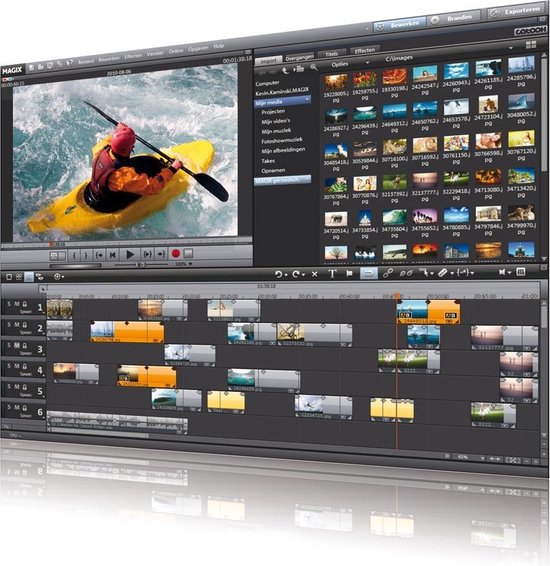Switch to storyboard view mode icon

point(9,277)
